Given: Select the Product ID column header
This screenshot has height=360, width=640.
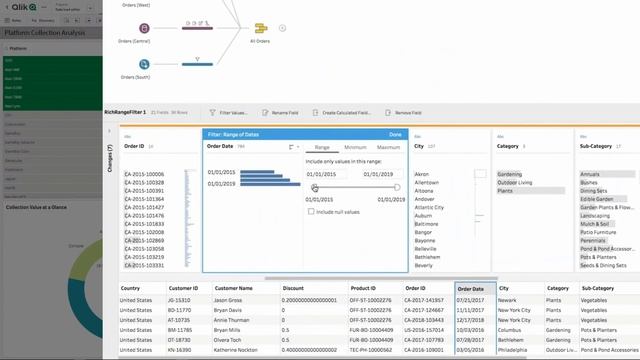Looking at the screenshot, I should point(375,288).
